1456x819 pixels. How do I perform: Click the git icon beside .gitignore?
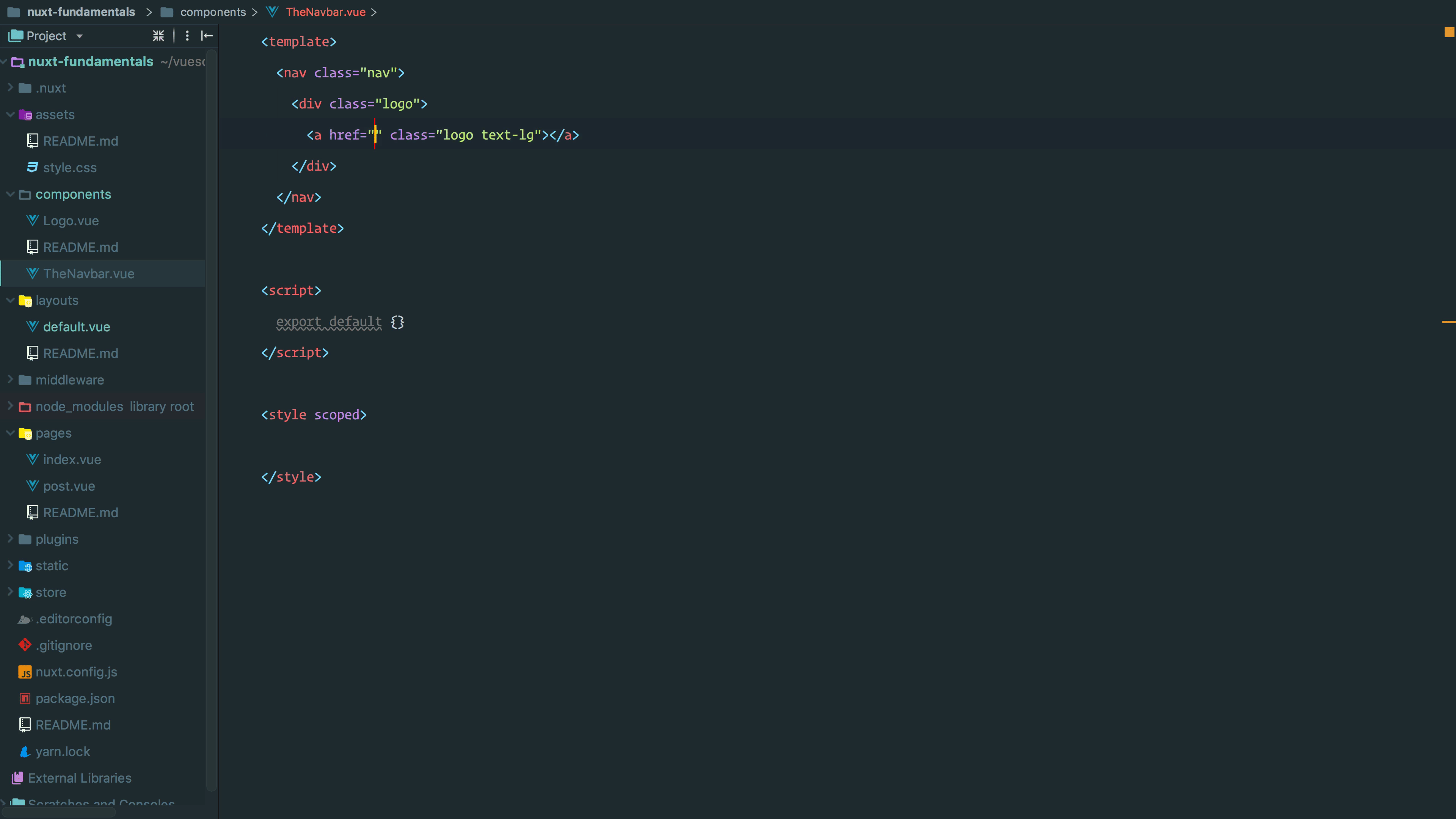click(x=25, y=645)
